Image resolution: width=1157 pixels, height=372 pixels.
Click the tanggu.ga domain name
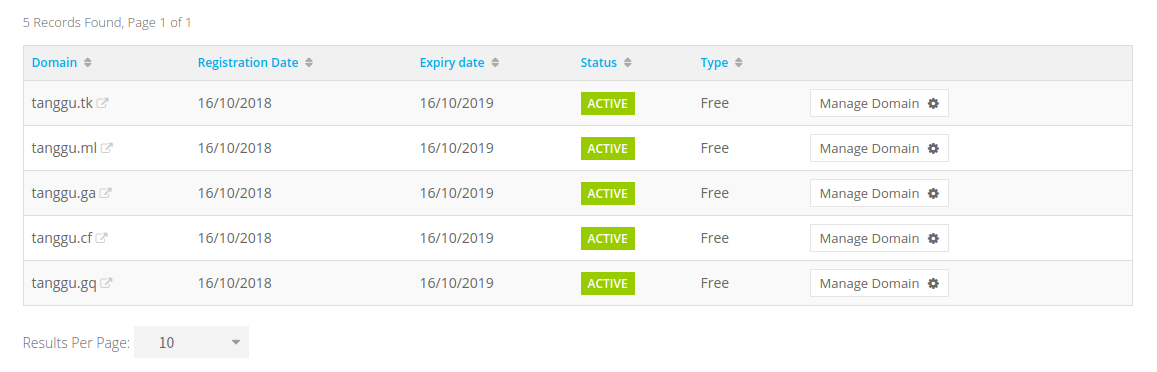[63, 193]
